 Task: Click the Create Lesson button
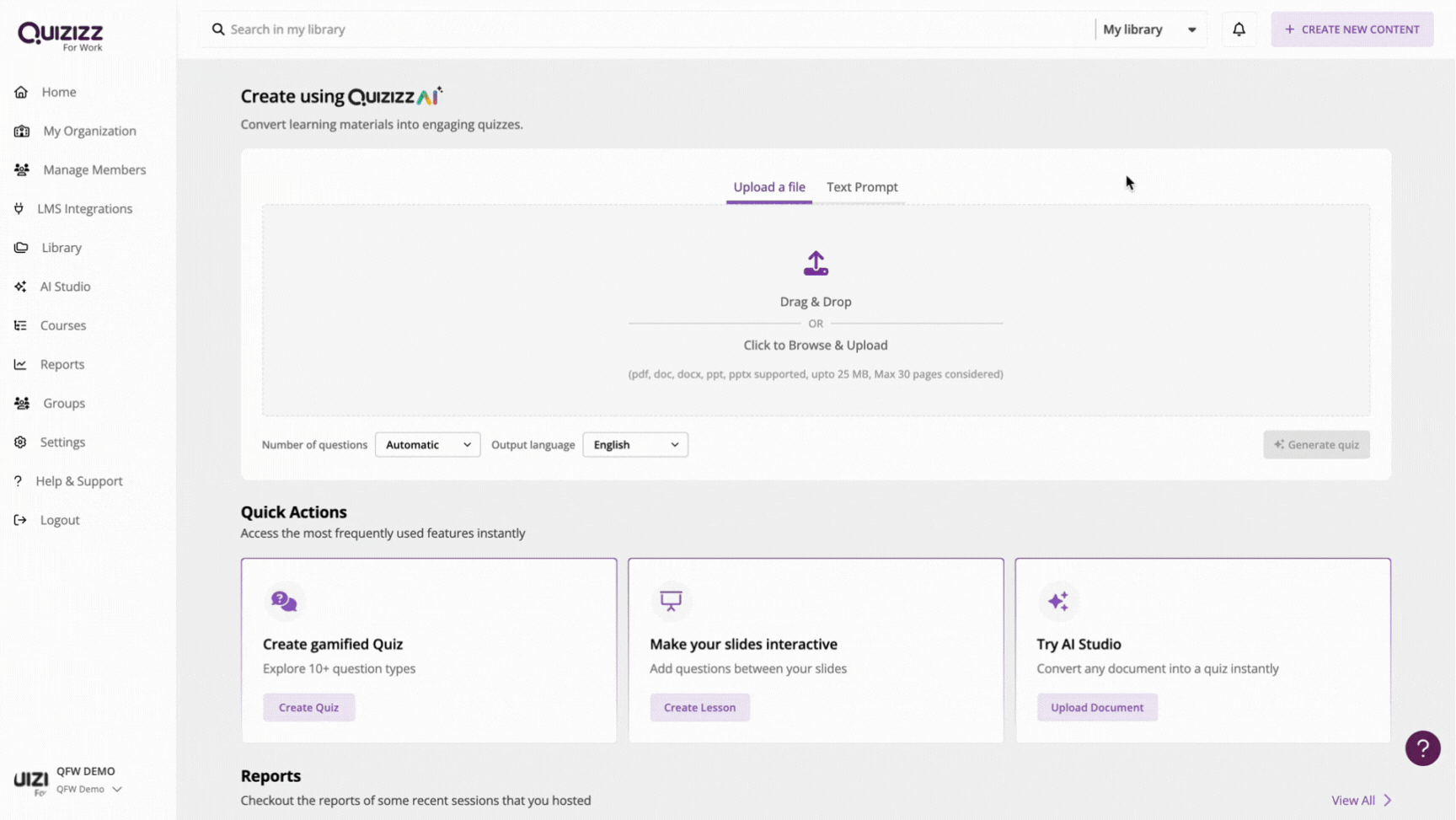[x=699, y=708]
